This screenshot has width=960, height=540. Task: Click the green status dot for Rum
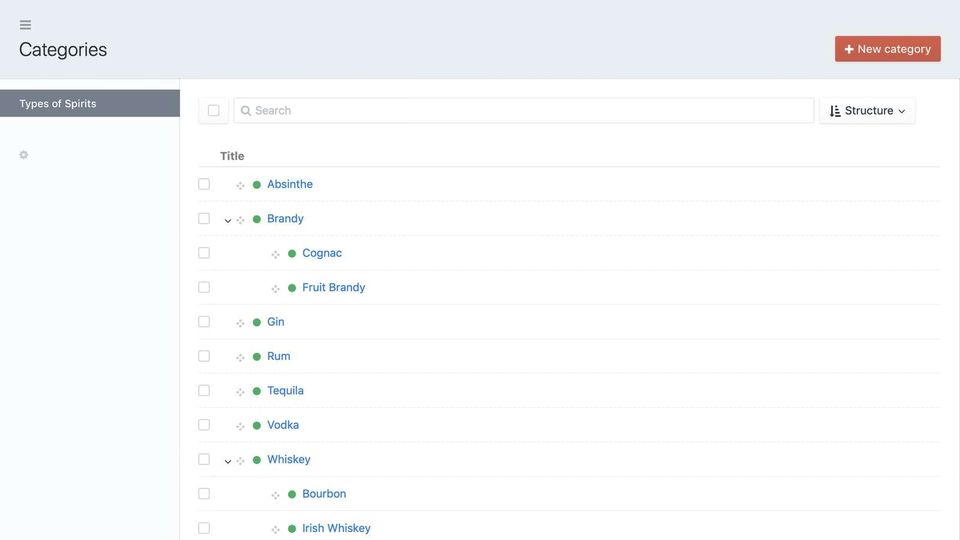pyautogui.click(x=257, y=356)
